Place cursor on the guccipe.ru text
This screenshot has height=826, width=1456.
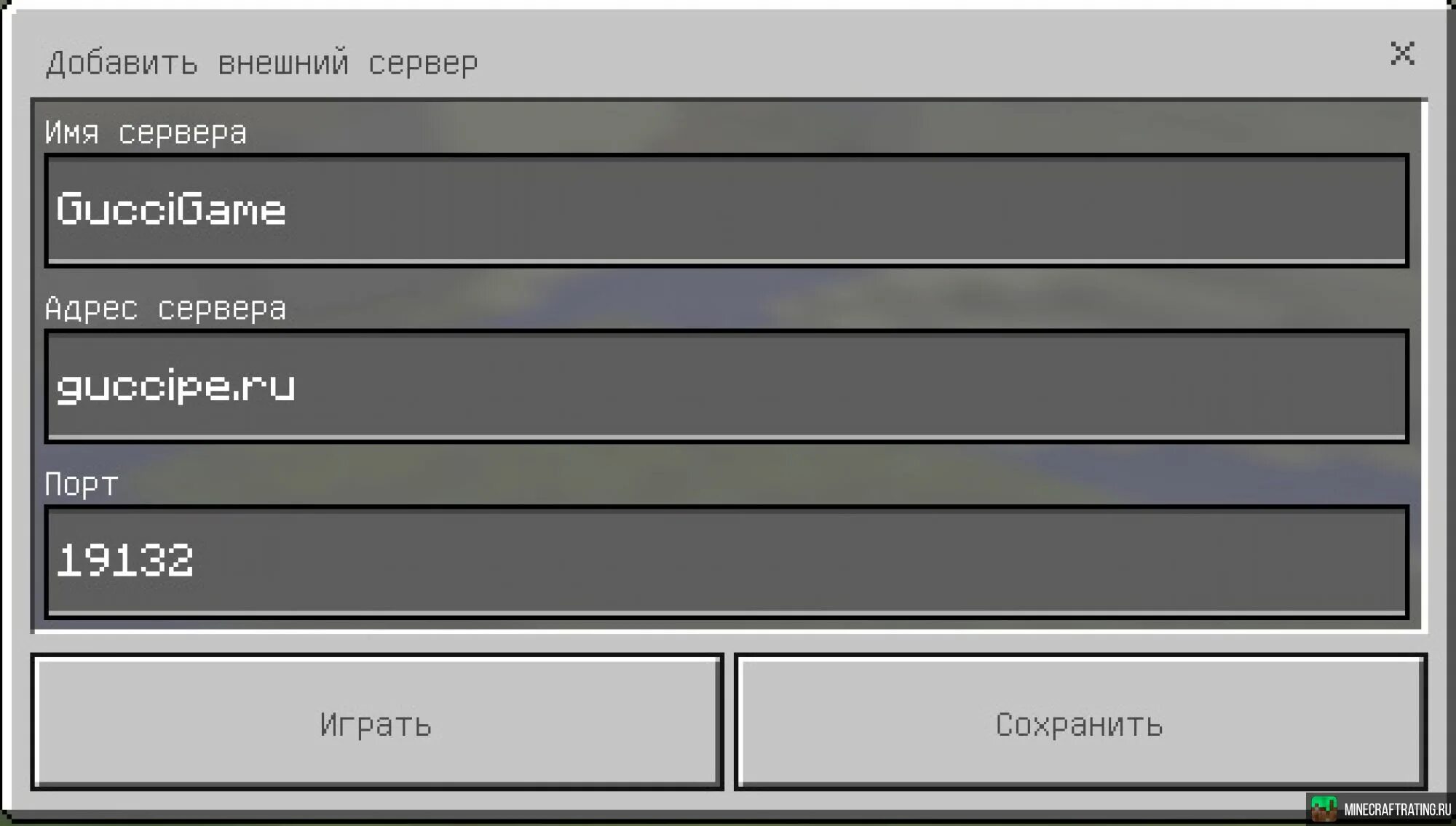[x=175, y=387]
